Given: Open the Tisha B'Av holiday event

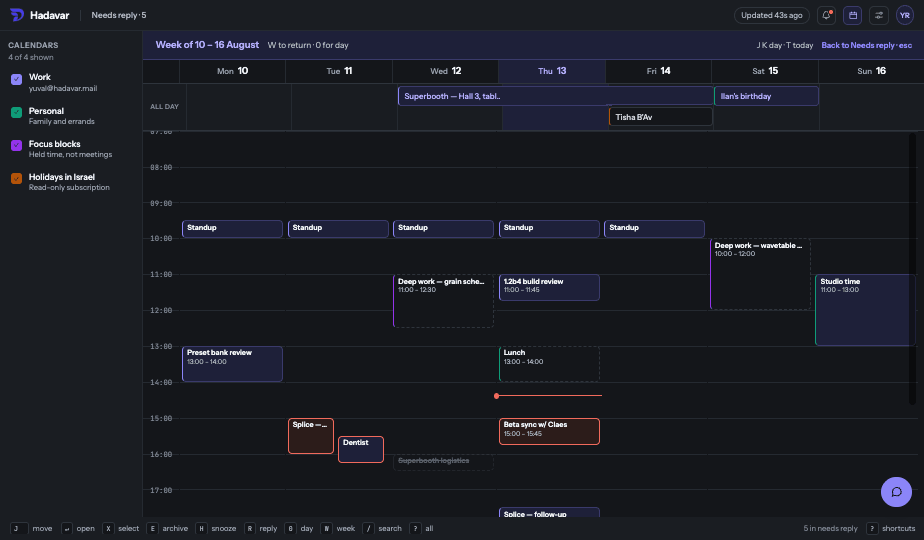Looking at the screenshot, I should (661, 117).
